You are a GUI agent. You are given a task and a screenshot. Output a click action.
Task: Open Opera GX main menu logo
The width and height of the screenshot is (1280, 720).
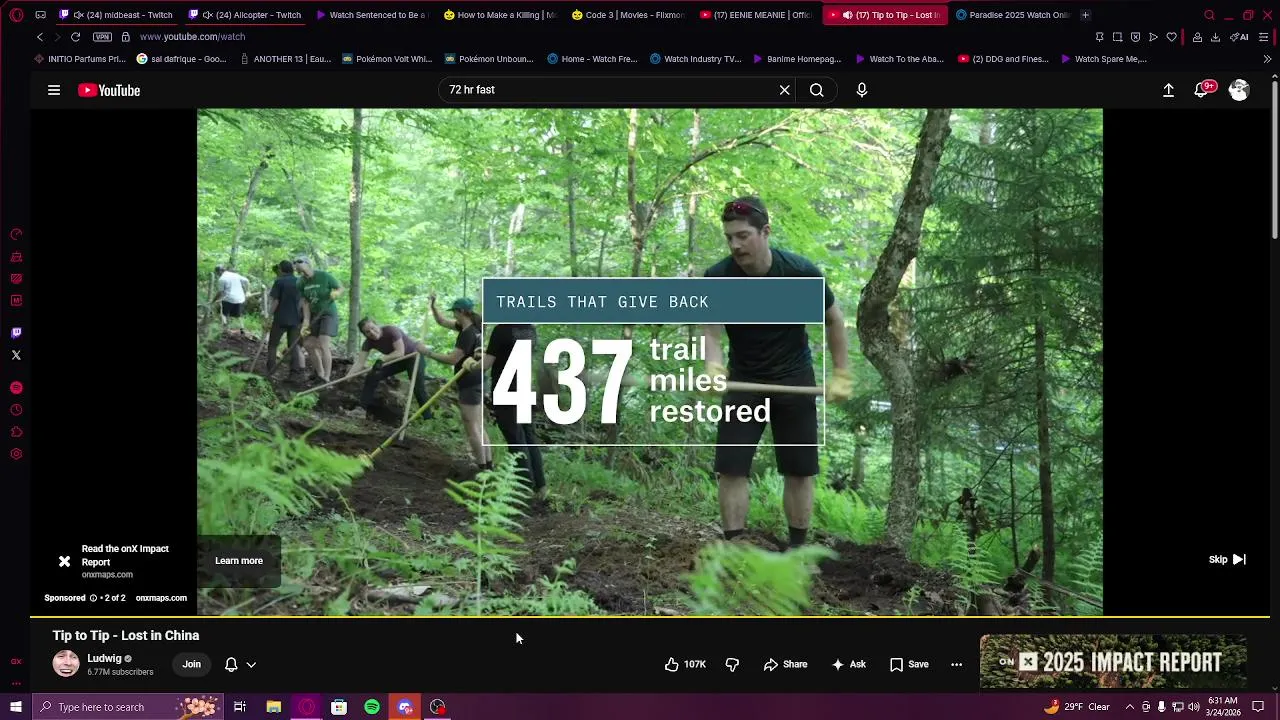(16, 15)
